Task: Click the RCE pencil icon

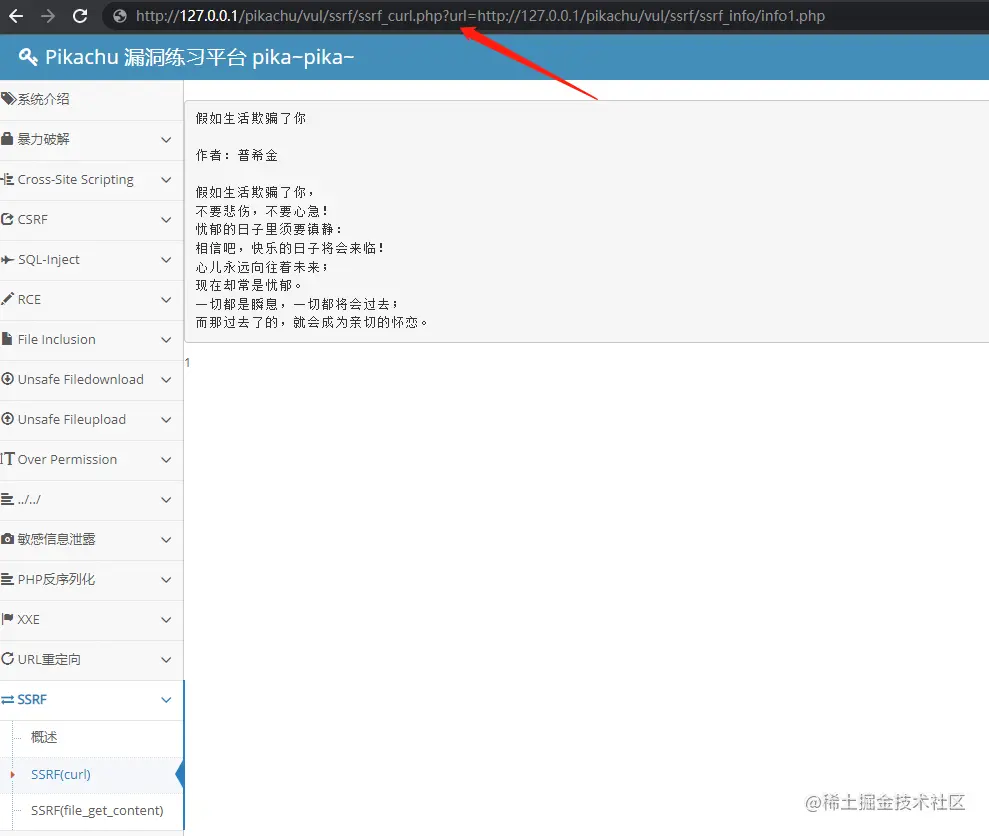Action: pyautogui.click(x=8, y=299)
